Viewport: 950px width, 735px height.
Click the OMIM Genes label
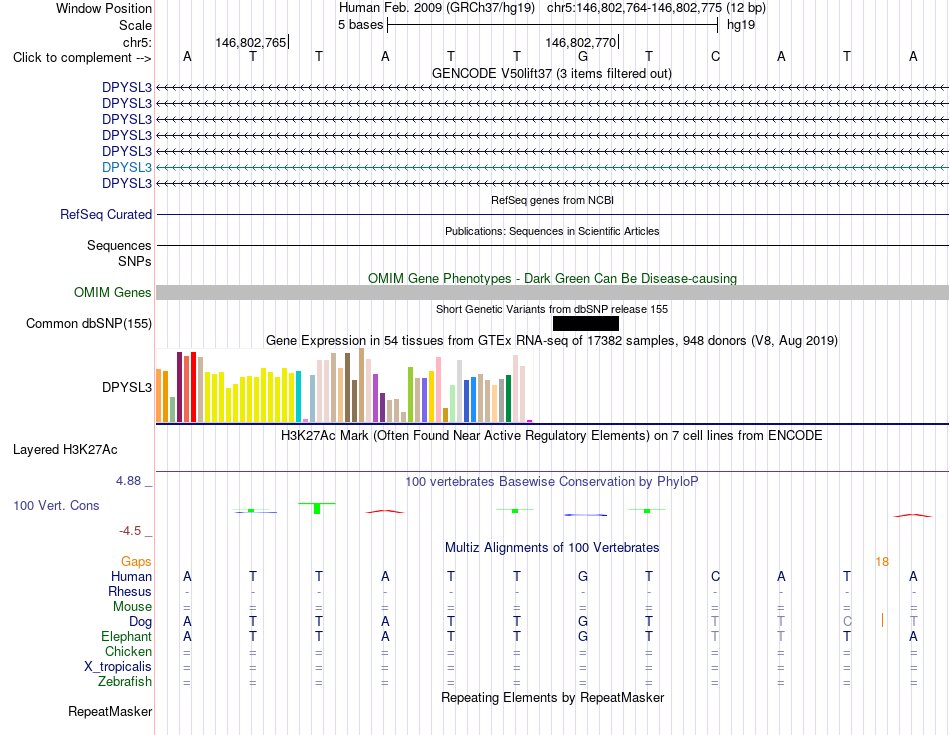[113, 293]
